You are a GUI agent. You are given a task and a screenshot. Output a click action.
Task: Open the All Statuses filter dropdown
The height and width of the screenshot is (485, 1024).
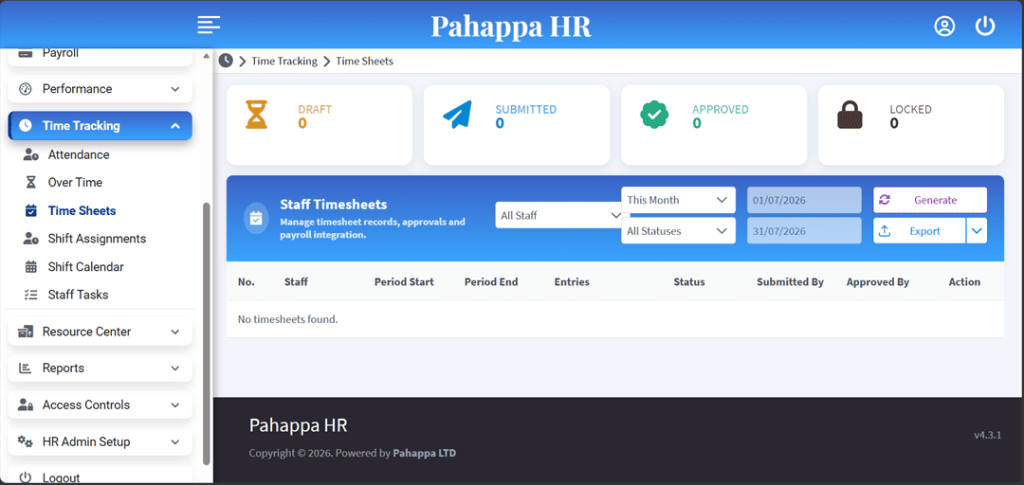click(678, 230)
